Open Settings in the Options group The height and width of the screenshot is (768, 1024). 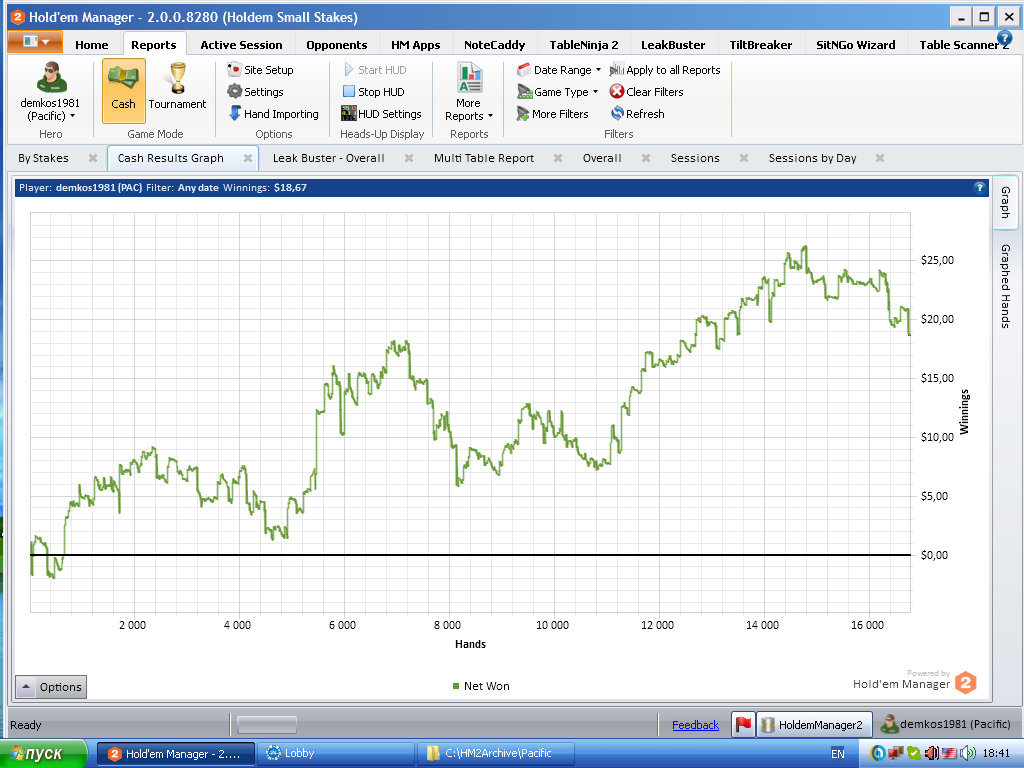(x=255, y=92)
